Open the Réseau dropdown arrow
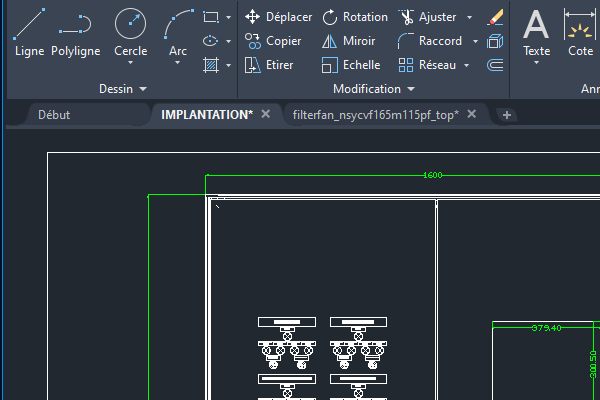600x400 pixels. coord(470,65)
